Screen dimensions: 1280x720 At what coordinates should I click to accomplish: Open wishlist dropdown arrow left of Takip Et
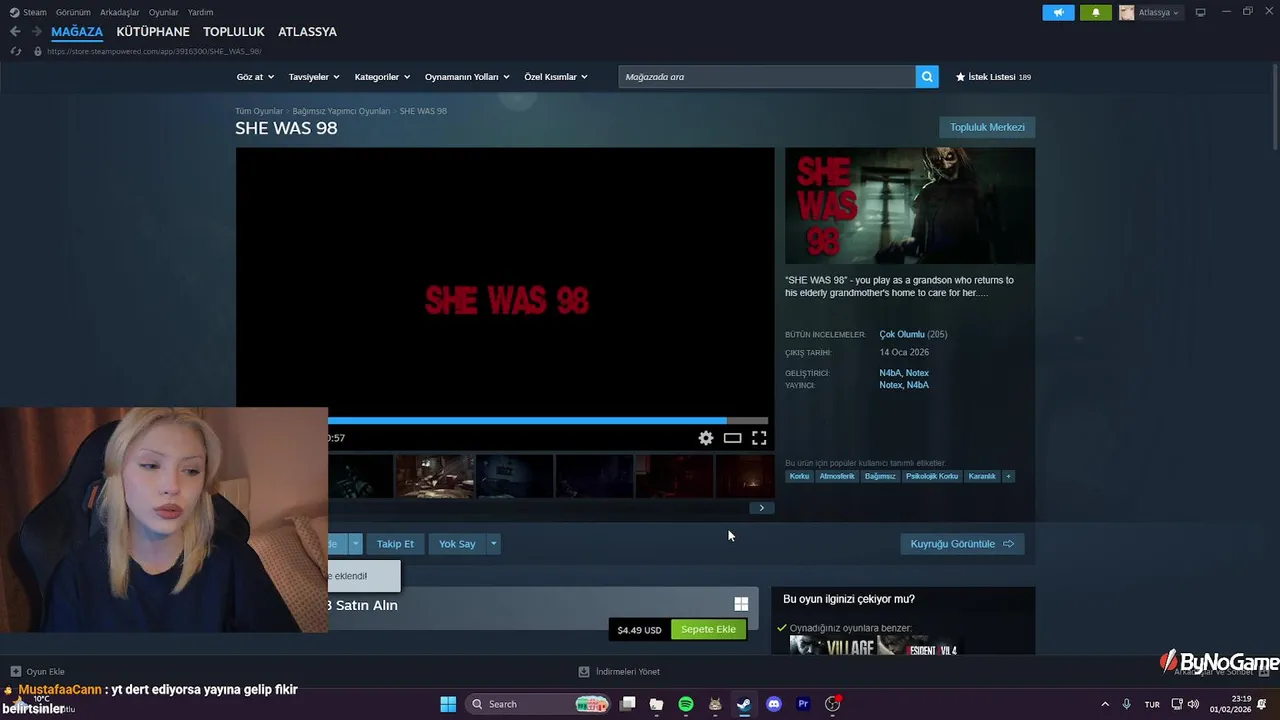pyautogui.click(x=355, y=544)
